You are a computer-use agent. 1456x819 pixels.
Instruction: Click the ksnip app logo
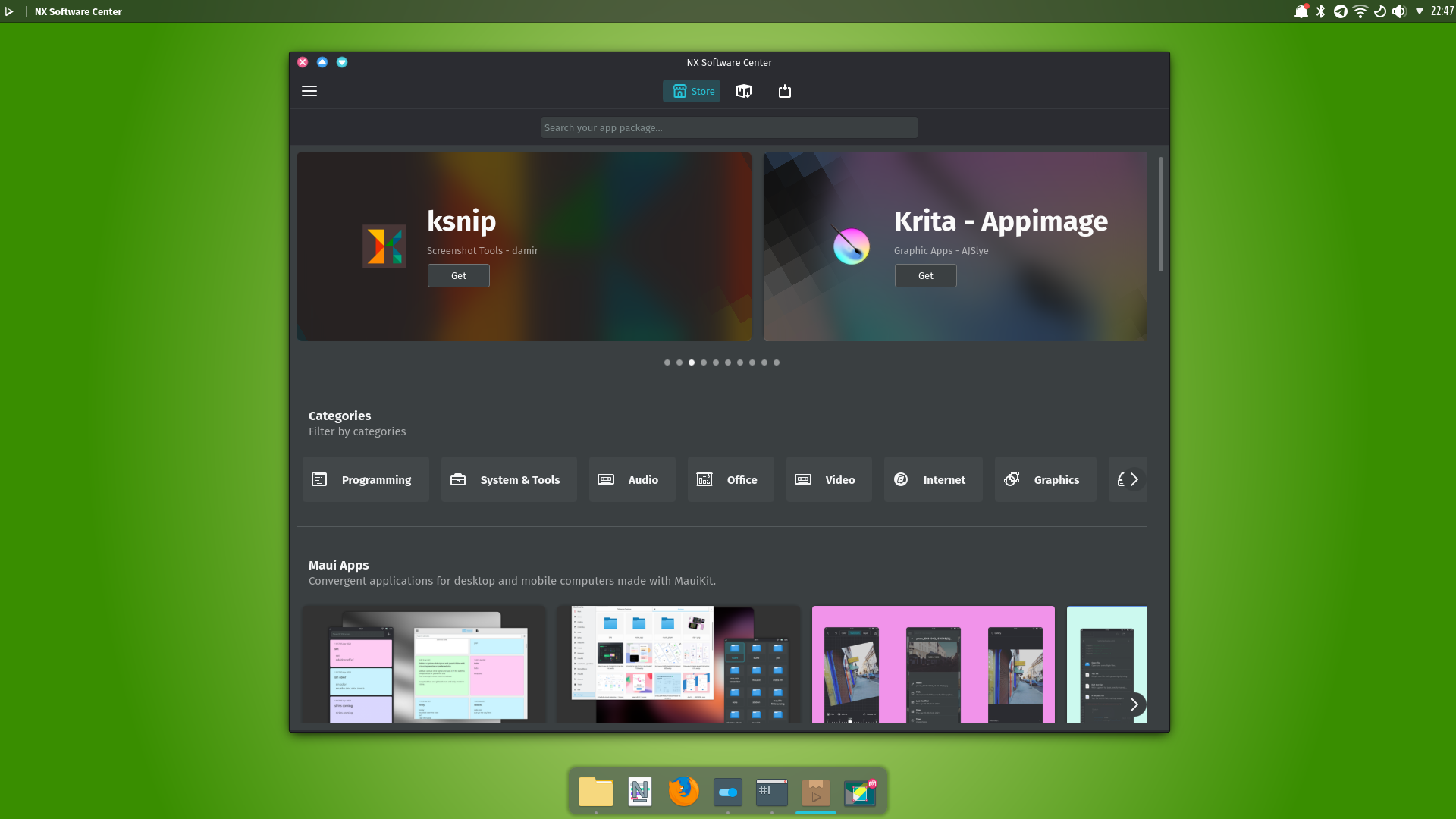pyautogui.click(x=384, y=246)
